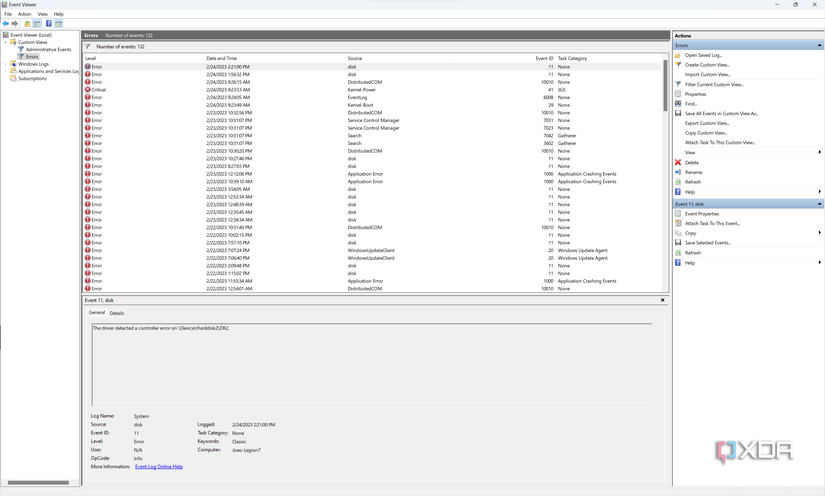Viewport: 825px width, 496px height.
Task: Open the Action menu
Action: (24, 14)
